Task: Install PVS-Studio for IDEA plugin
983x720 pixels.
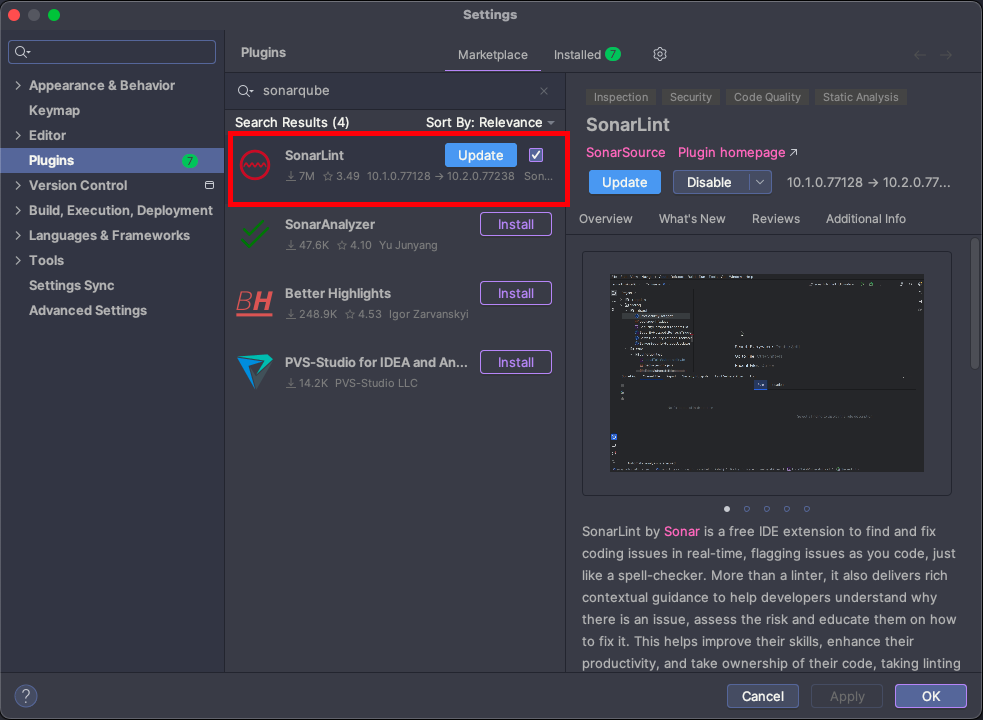Action: coord(516,363)
